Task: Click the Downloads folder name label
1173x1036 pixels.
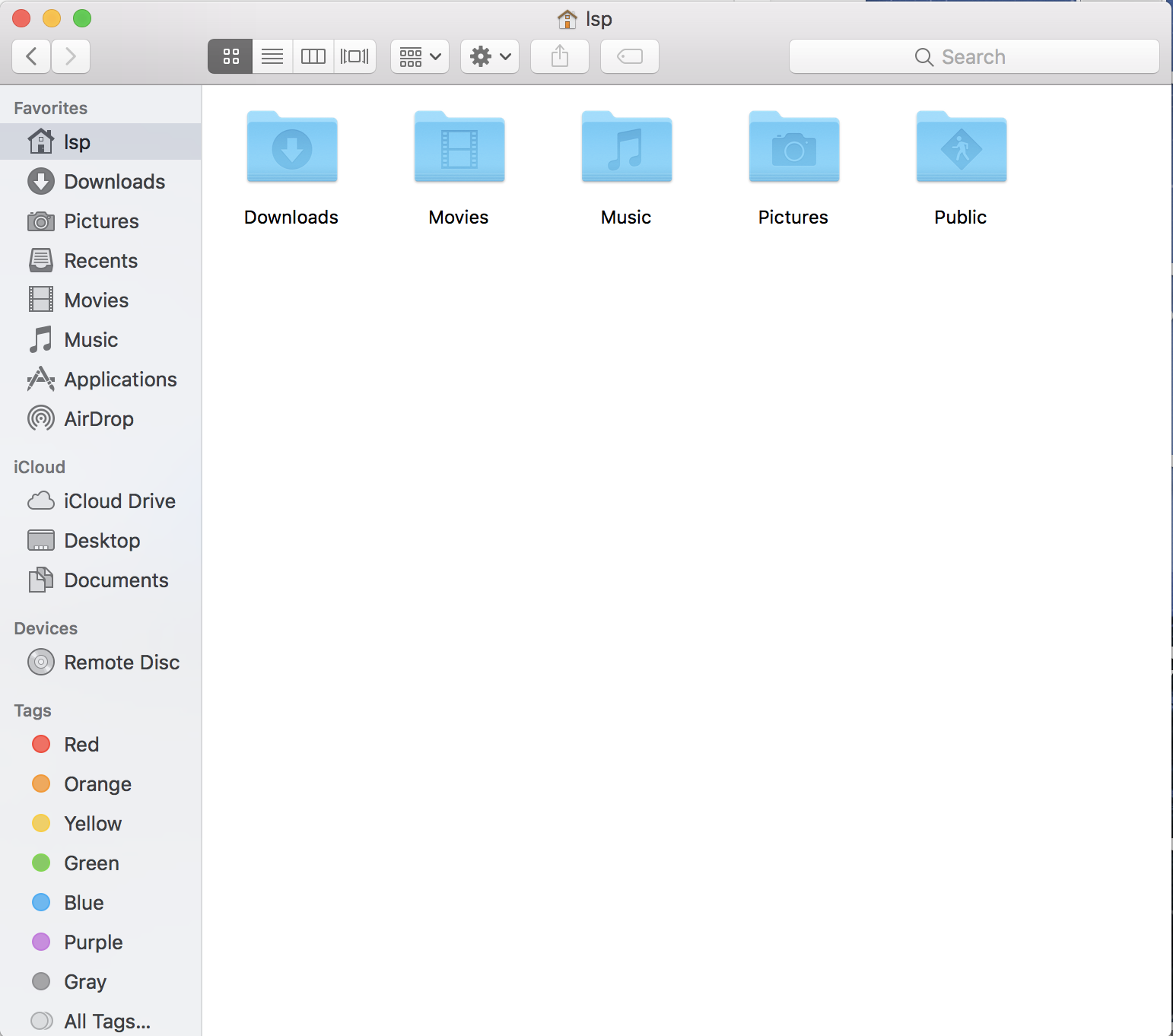Action: tap(291, 217)
